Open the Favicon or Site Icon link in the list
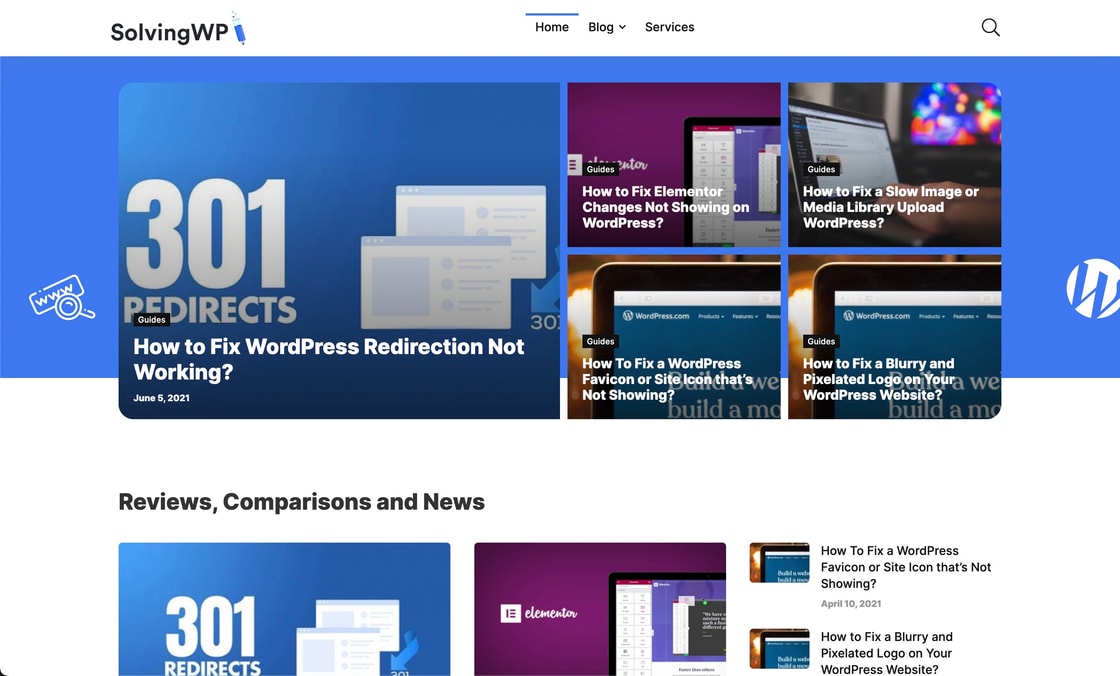 [906, 567]
